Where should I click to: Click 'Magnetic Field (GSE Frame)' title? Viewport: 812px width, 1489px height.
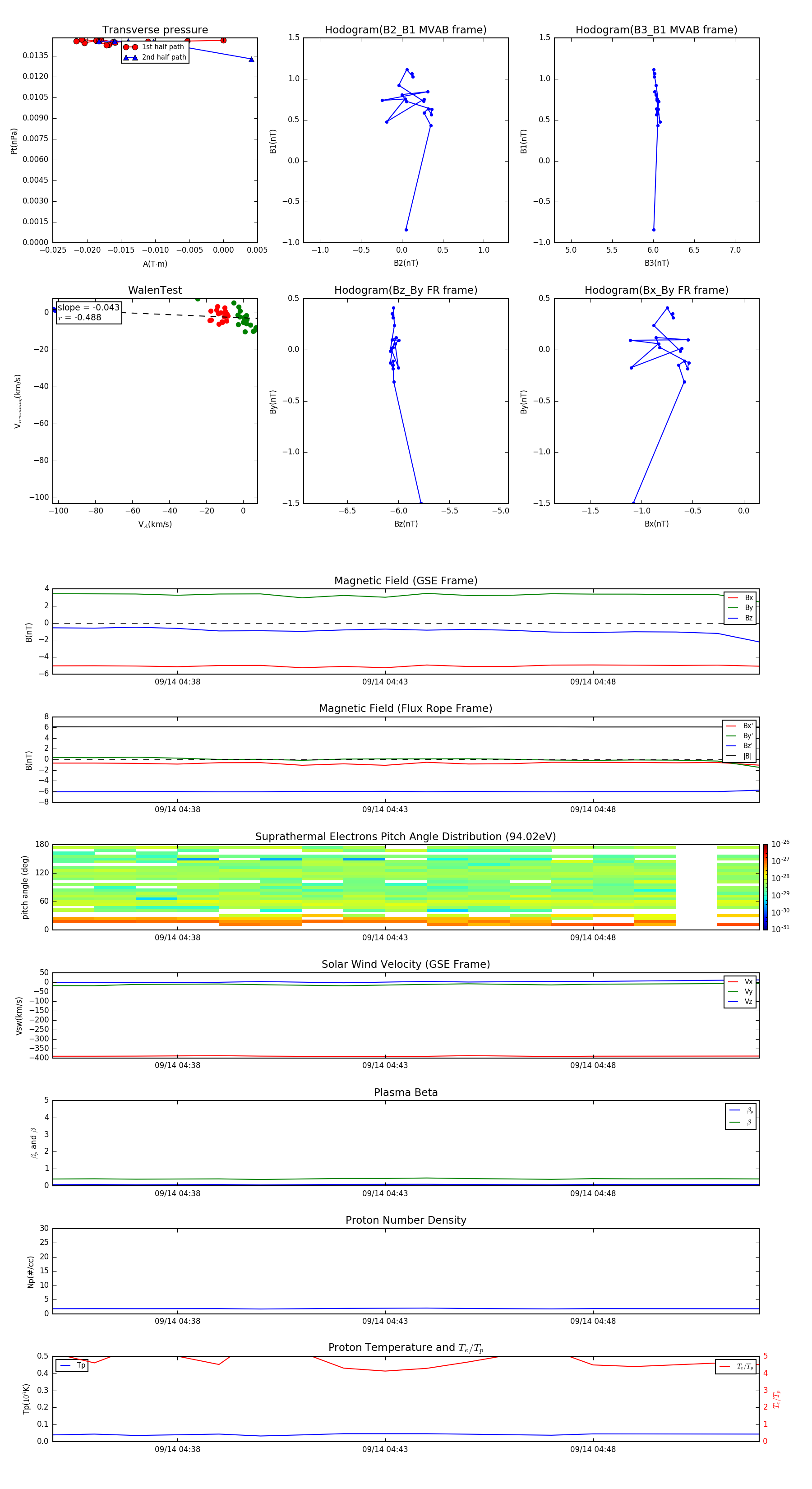click(406, 581)
